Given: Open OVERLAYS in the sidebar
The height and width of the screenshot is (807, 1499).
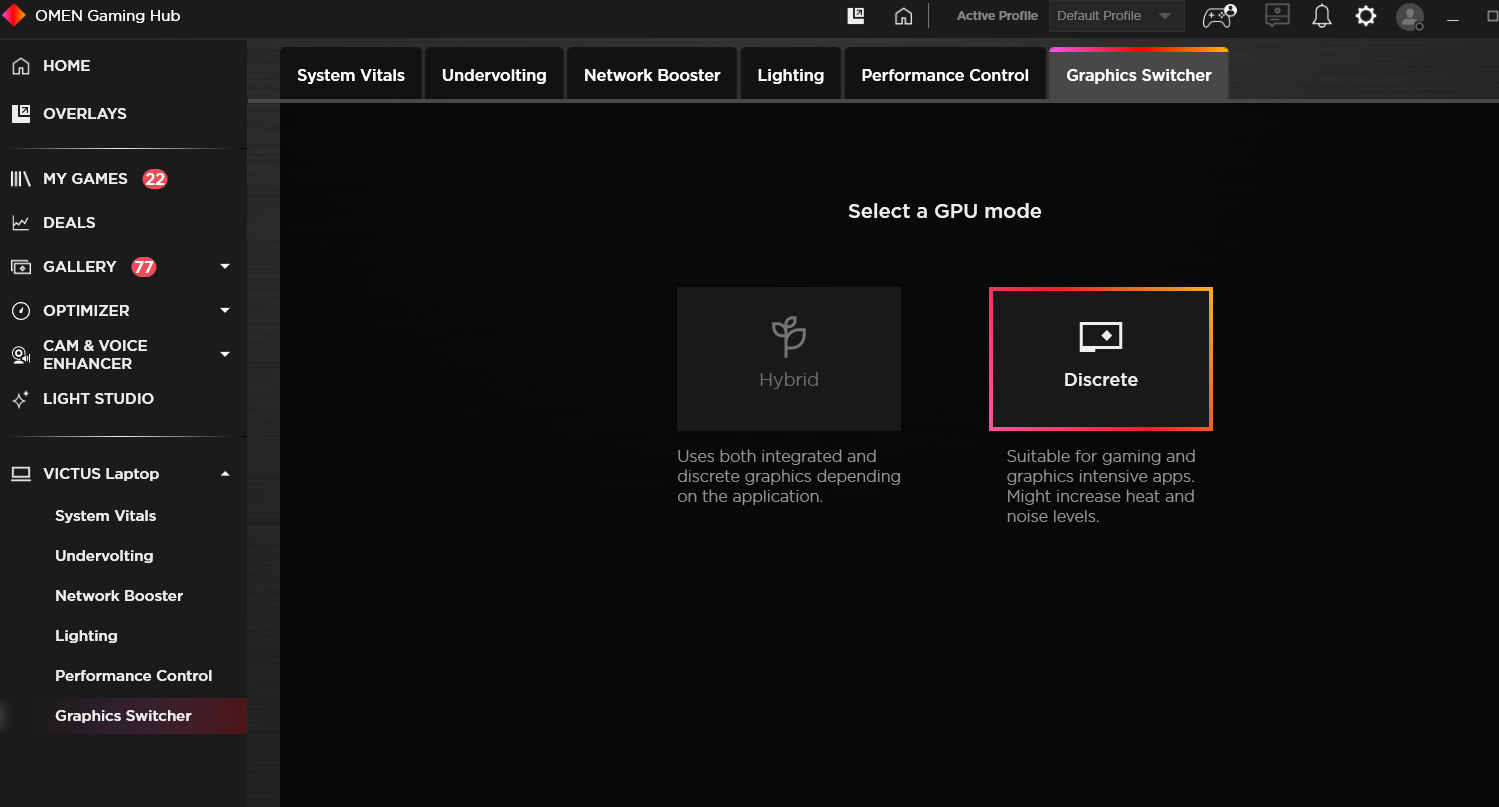Looking at the screenshot, I should point(85,114).
